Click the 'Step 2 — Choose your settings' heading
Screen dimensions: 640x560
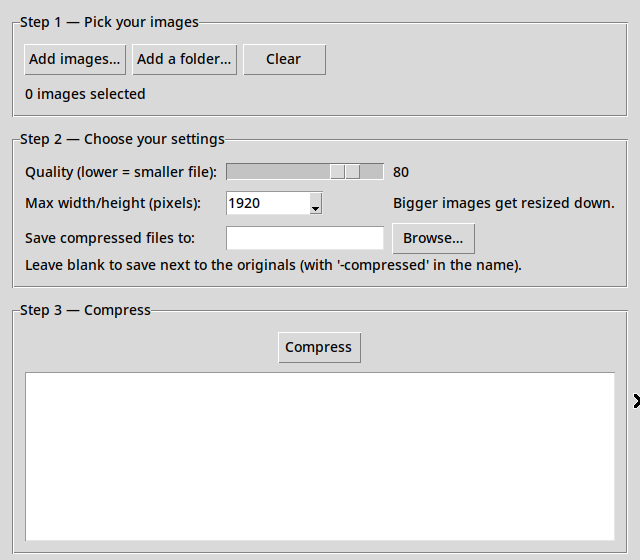click(122, 139)
